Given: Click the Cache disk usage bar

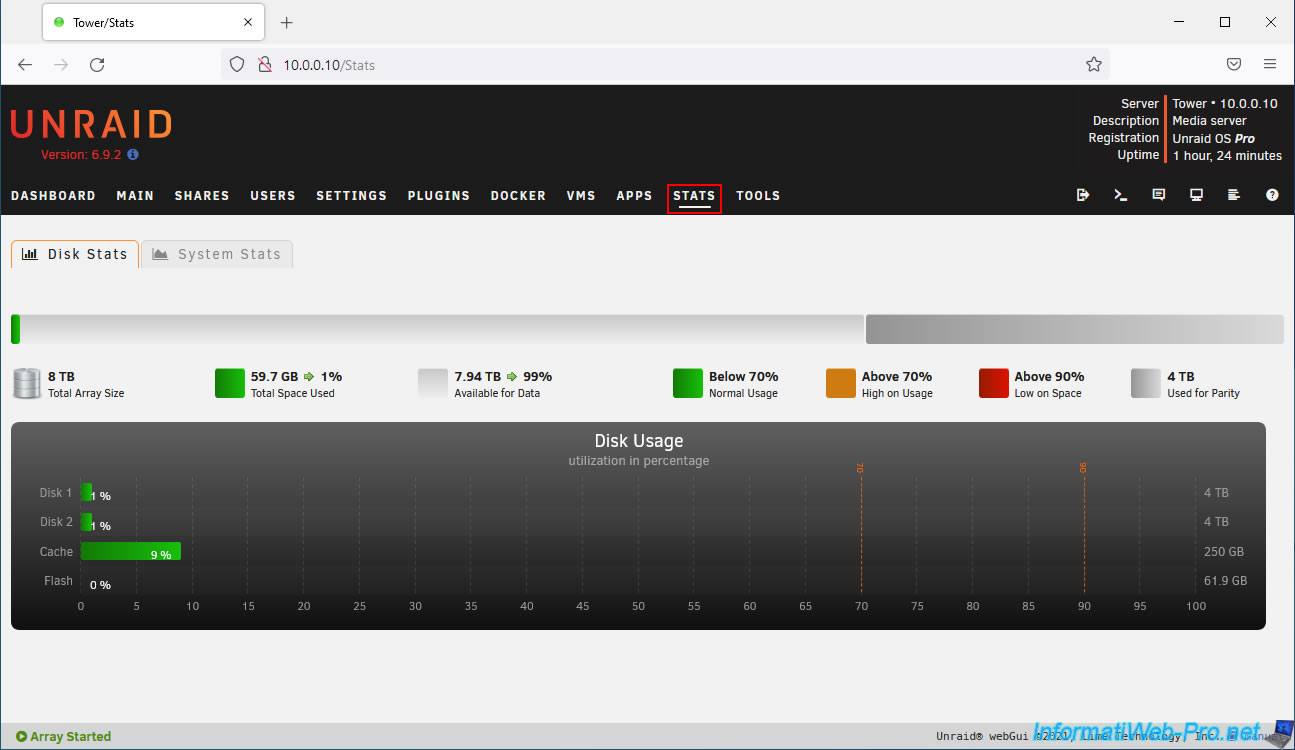Looking at the screenshot, I should point(130,551).
